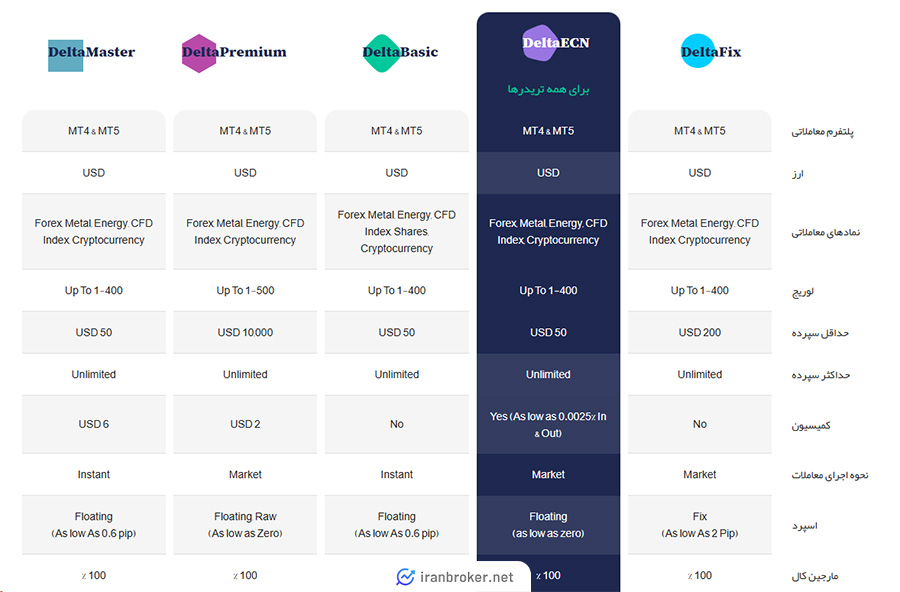Select the لوریج row label
Viewport: 900px width, 592px height.
tap(802, 292)
